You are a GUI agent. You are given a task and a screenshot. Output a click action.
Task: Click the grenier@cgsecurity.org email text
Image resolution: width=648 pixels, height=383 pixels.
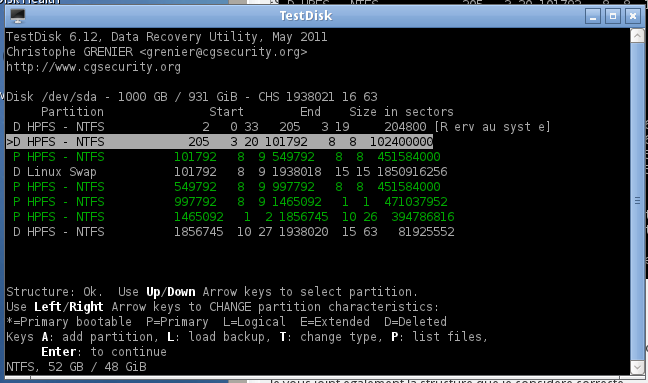point(223,52)
